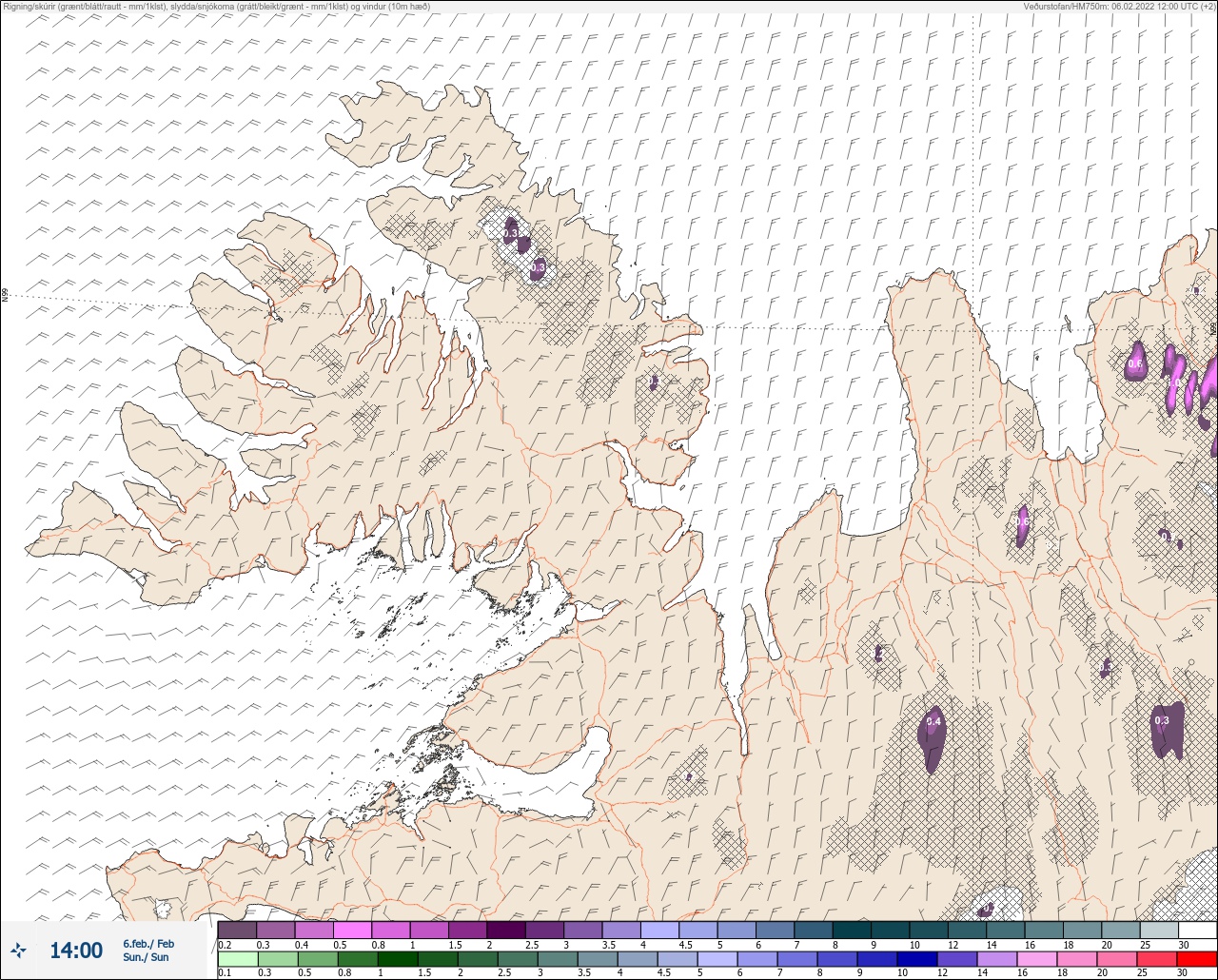Click the 'Sun./ Sun' weekday text
The width and height of the screenshot is (1218, 980).
tap(146, 957)
